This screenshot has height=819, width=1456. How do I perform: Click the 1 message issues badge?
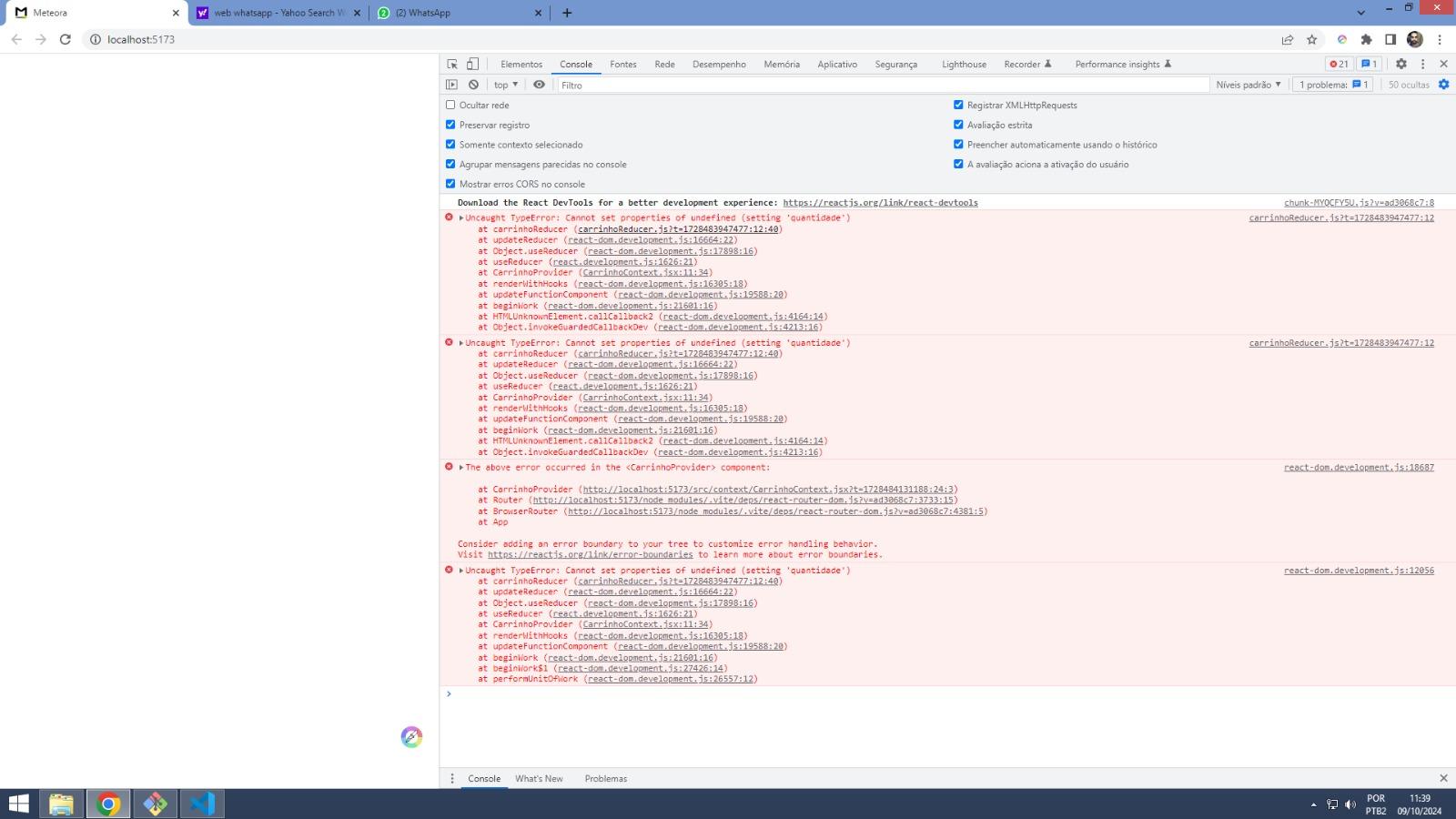point(1369,64)
